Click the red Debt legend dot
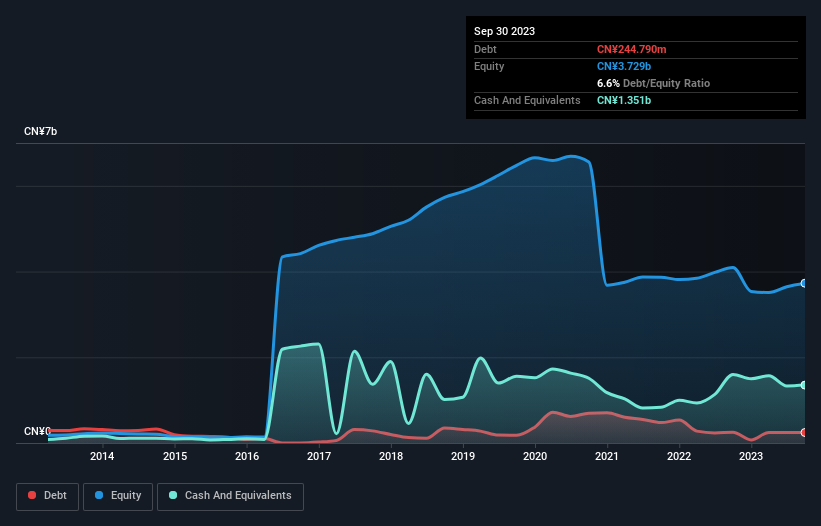Screen dimensions: 821x526 tap(32, 495)
